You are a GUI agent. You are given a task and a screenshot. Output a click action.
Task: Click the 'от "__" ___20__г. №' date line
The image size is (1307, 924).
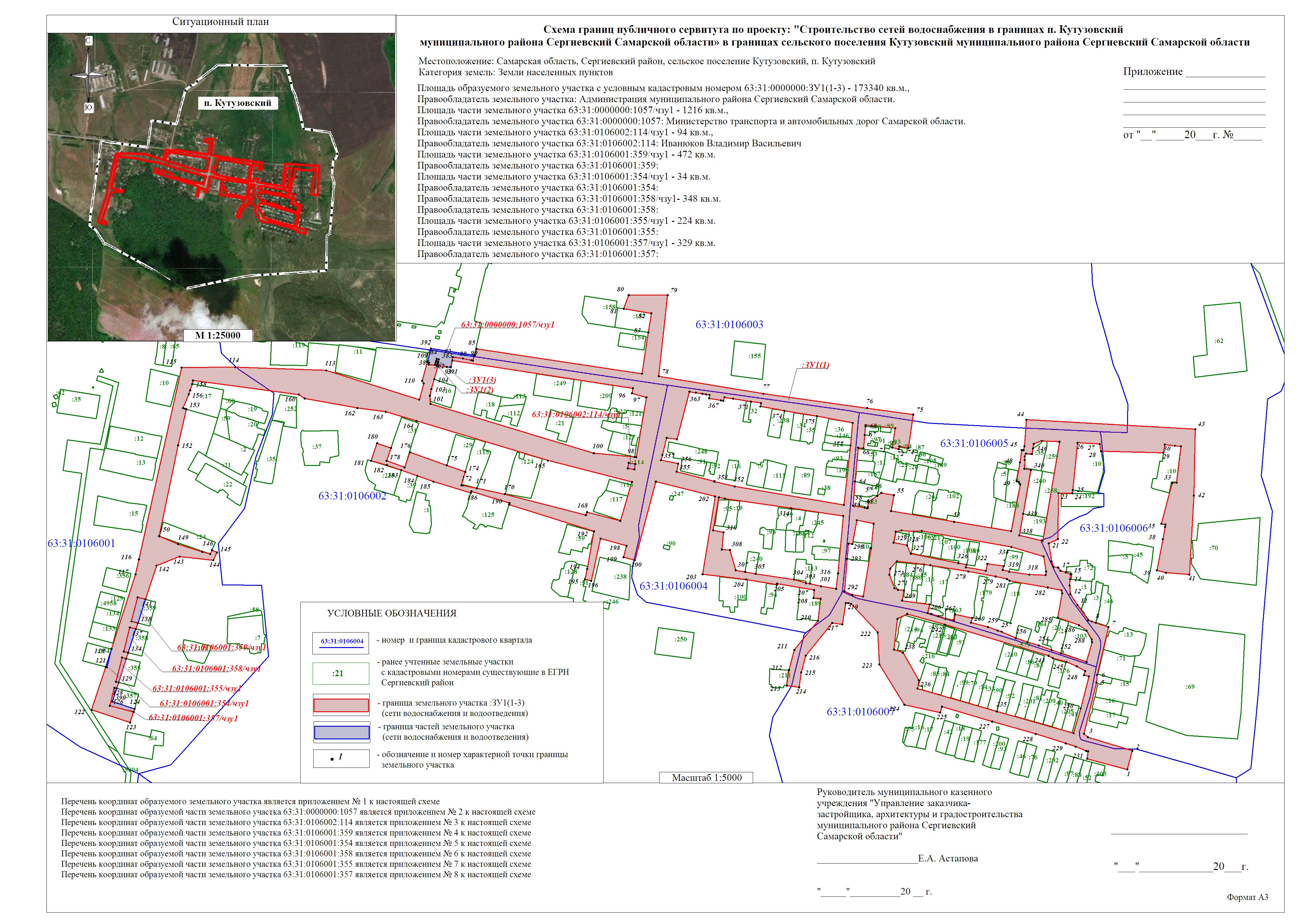point(1192,136)
